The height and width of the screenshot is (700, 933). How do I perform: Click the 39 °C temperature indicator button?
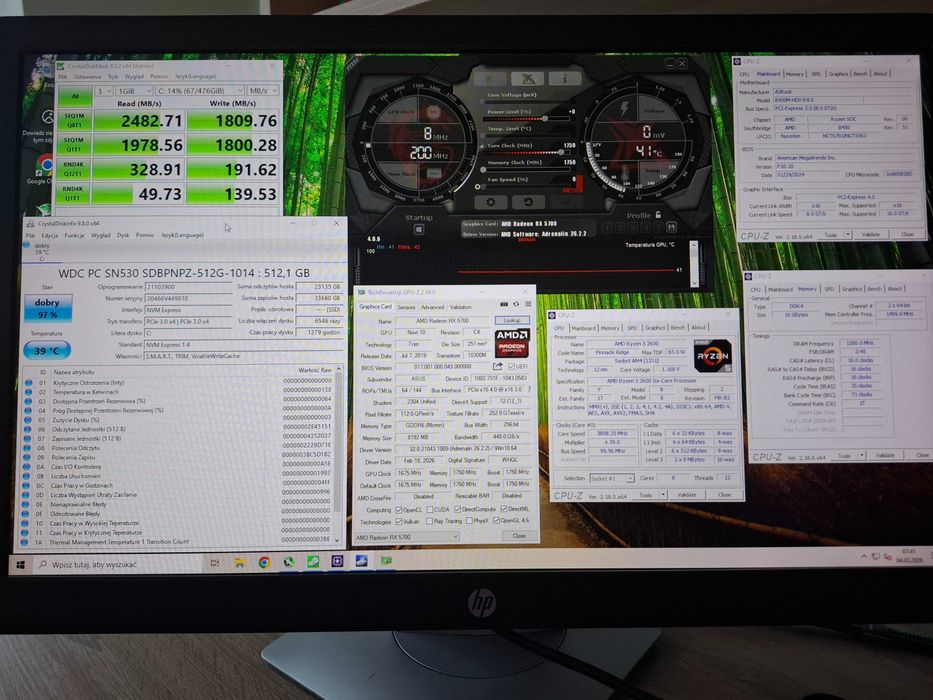[x=46, y=350]
